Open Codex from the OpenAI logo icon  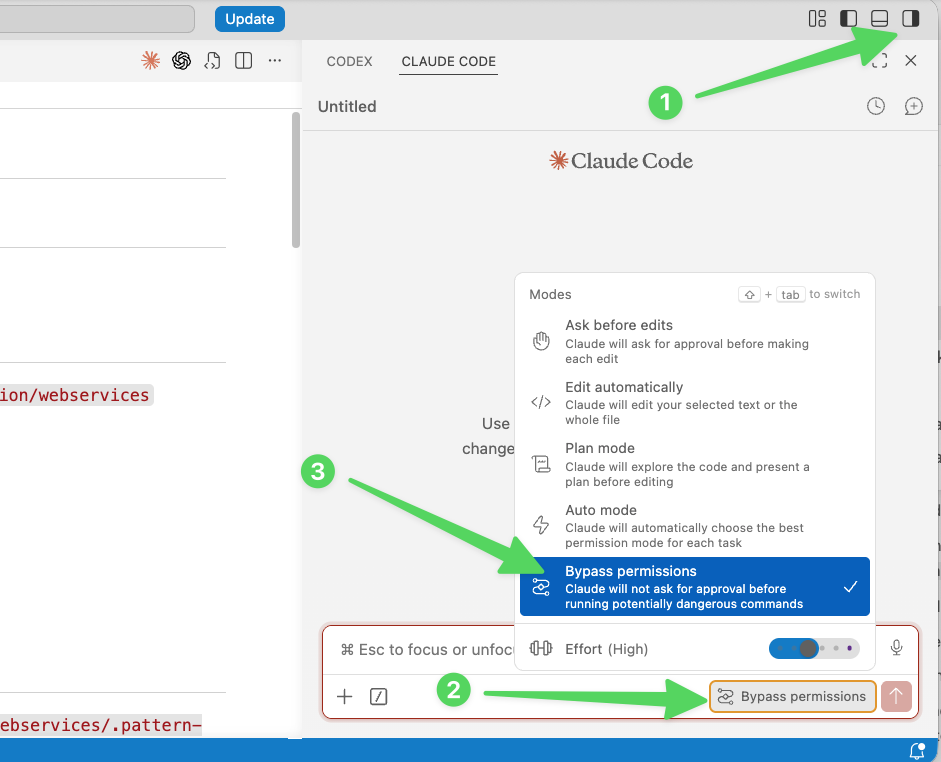[181, 61]
